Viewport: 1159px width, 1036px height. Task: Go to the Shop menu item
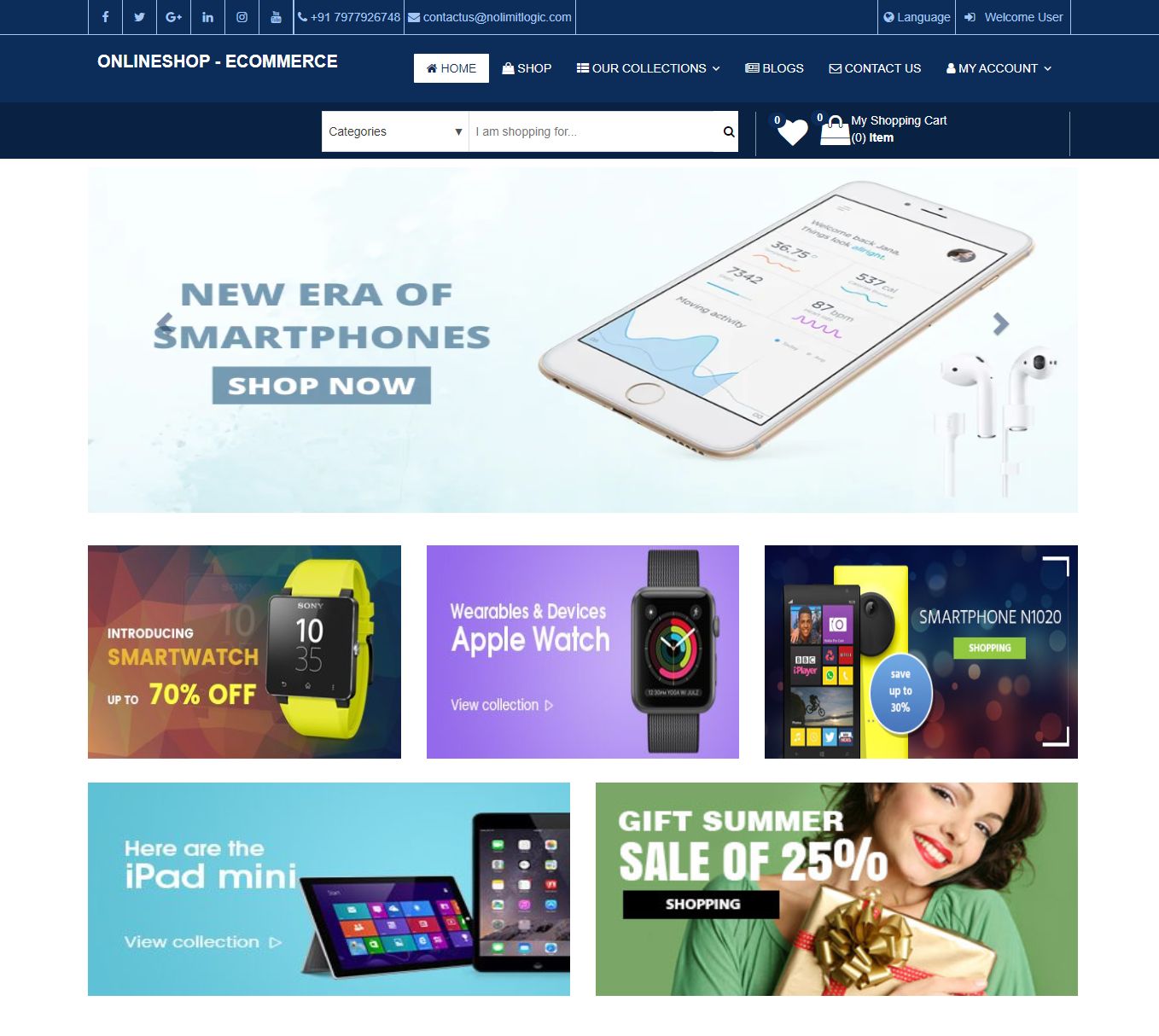click(x=527, y=68)
